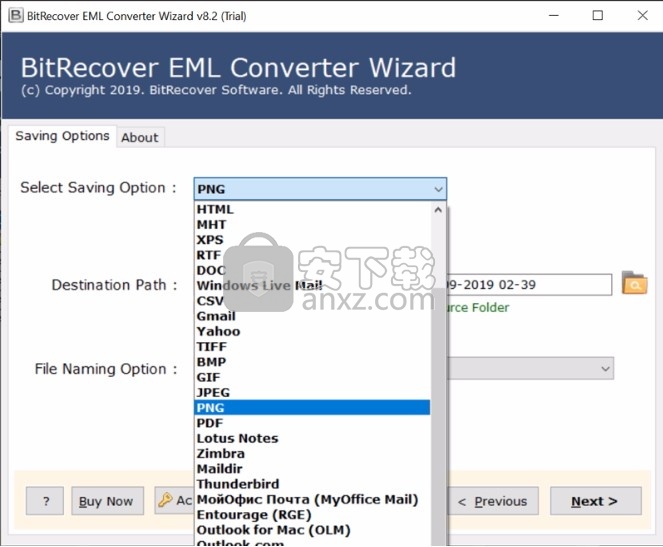
Task: Pick DOC as the saving format
Action: [312, 270]
